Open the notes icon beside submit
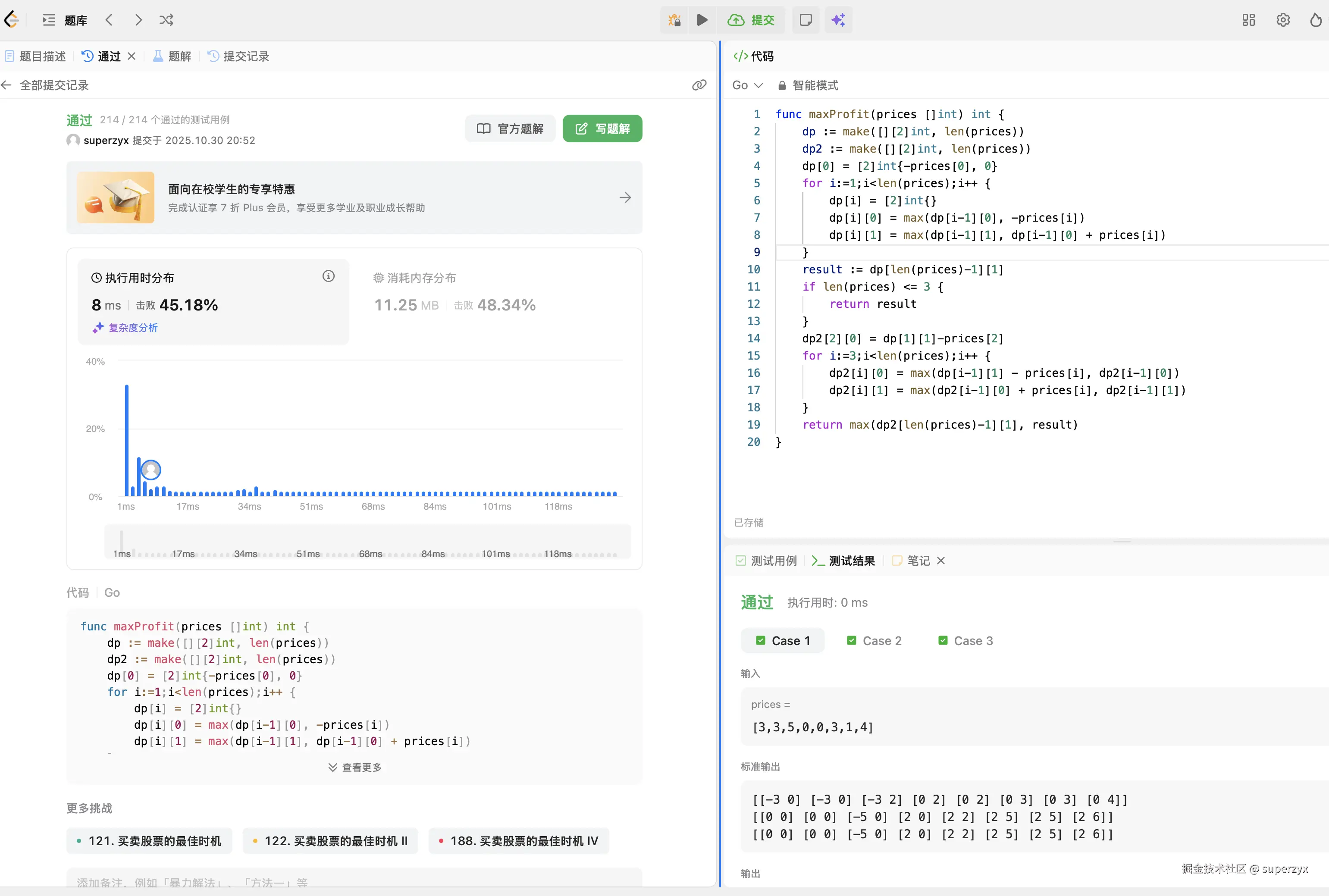Screen dimensions: 1329x896 tap(806, 20)
